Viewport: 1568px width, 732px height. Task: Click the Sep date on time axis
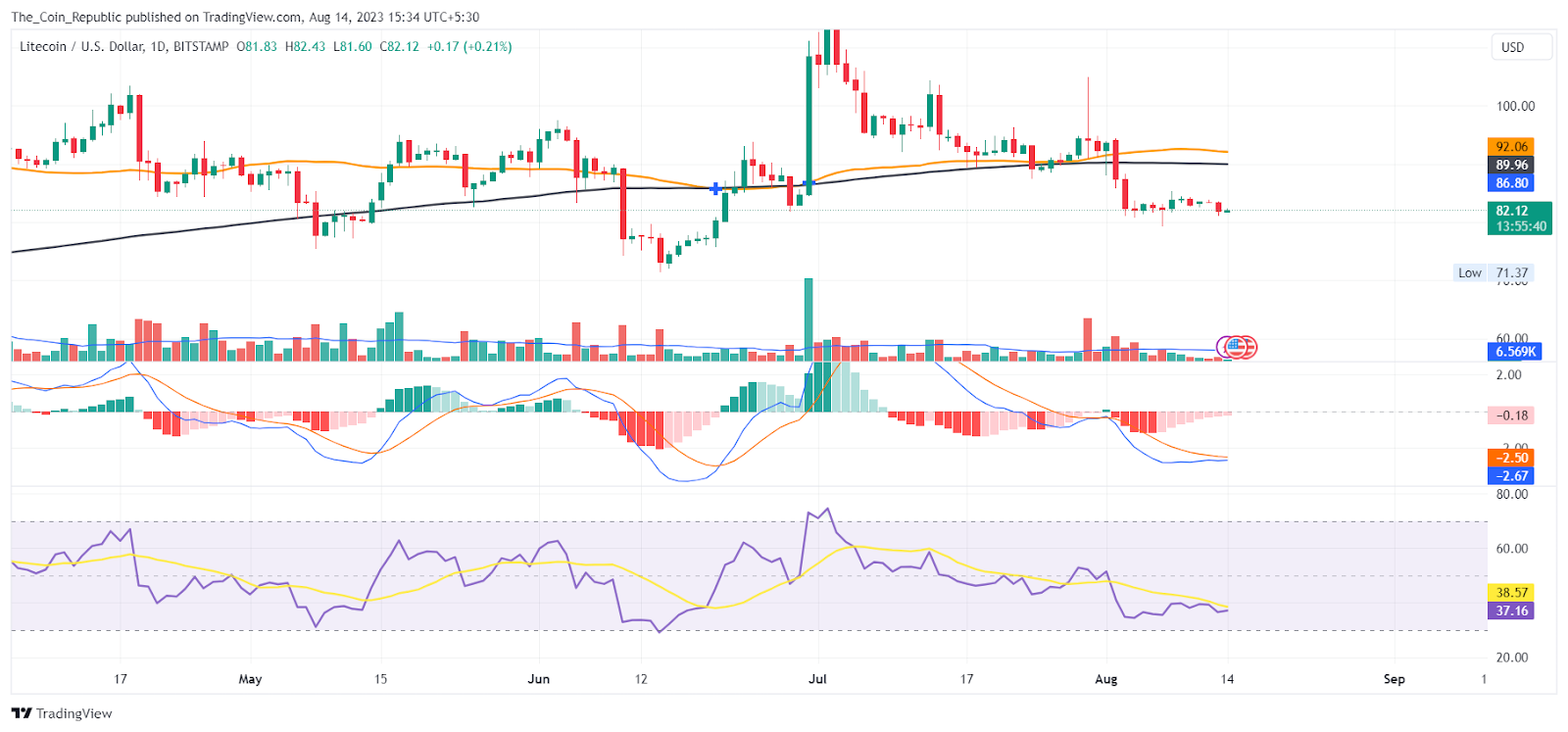[1395, 679]
